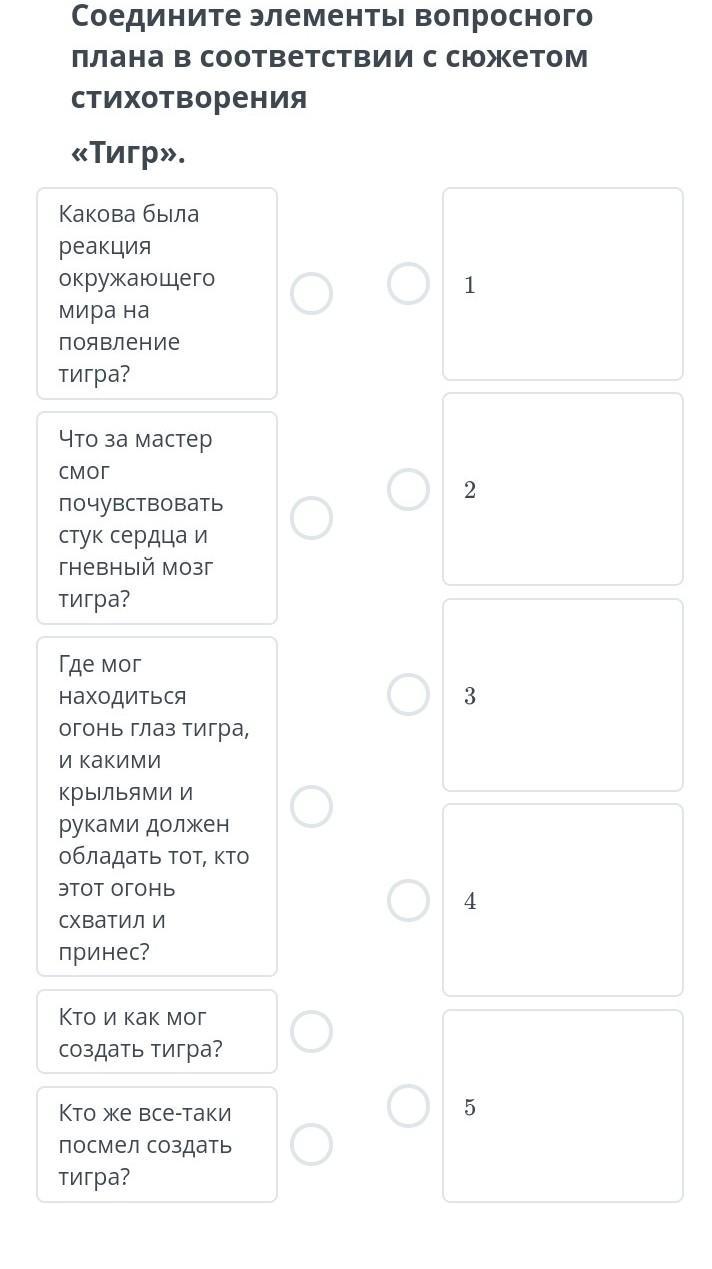This screenshot has width=712, height=1269.
Task: Click the "Кто же все-таки посмел" question card
Action: 157,1144
